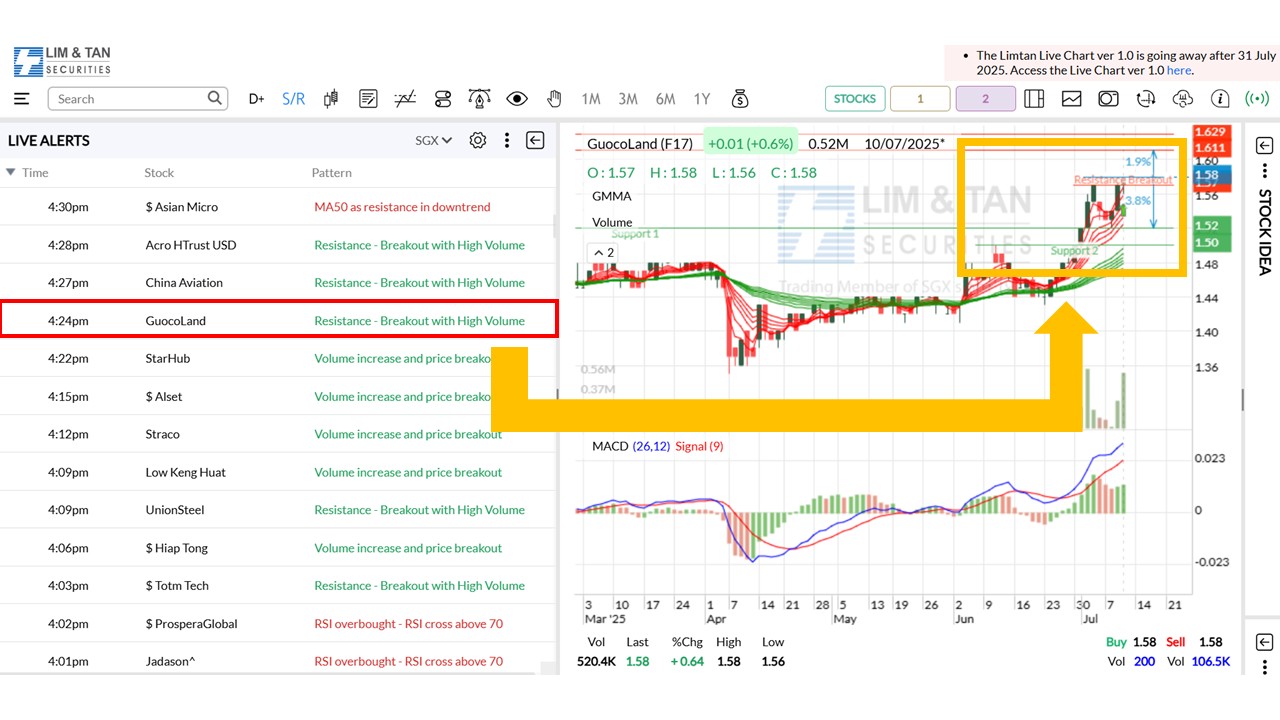Viewport: 1280px width, 720px height.
Task: Toggle S/R support-resistance overlay
Action: click(x=294, y=99)
